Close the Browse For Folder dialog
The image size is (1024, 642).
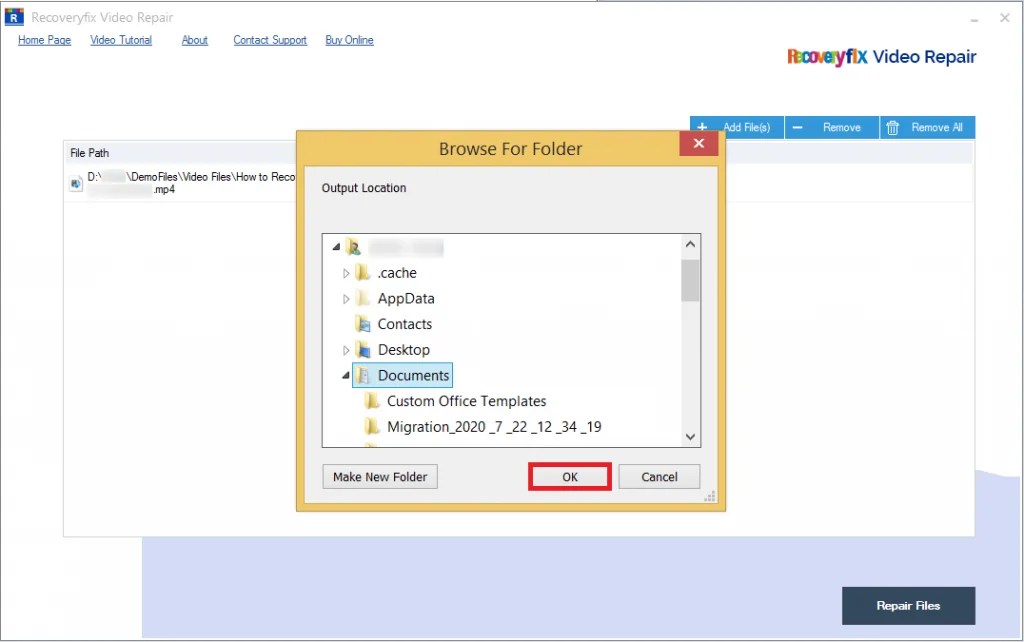point(698,143)
